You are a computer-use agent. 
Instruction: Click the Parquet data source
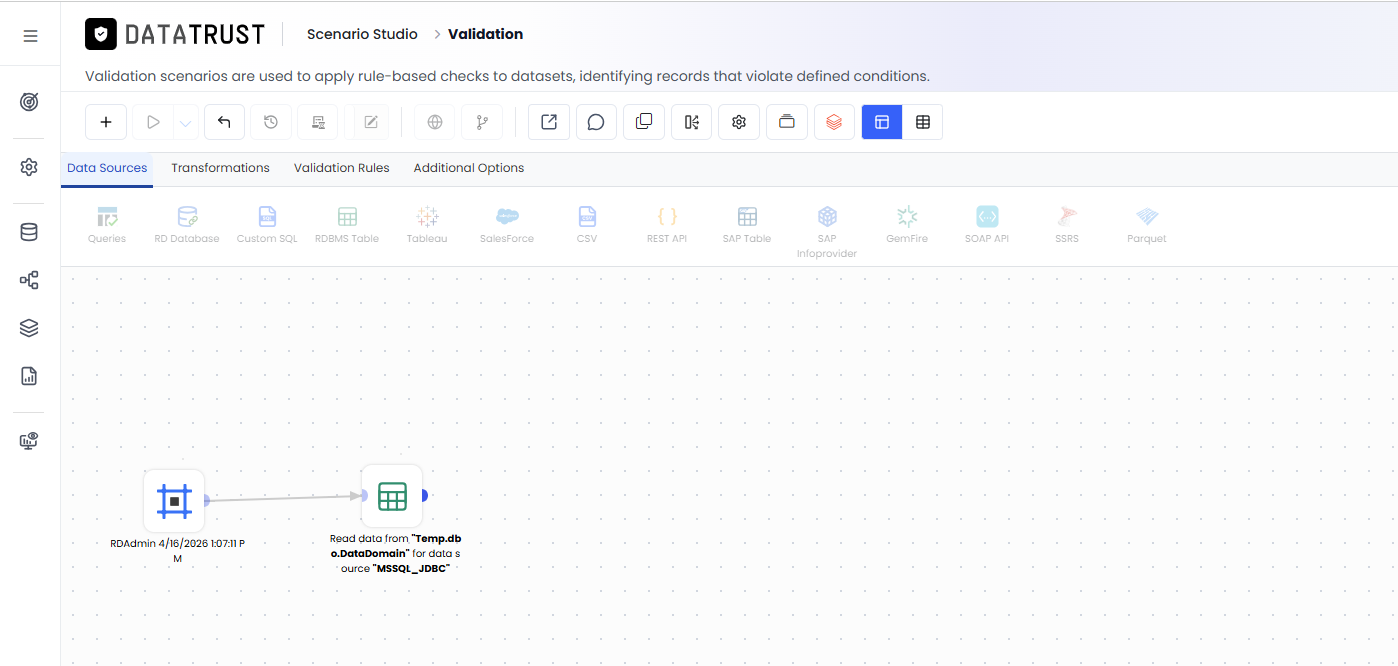pyautogui.click(x=1147, y=225)
